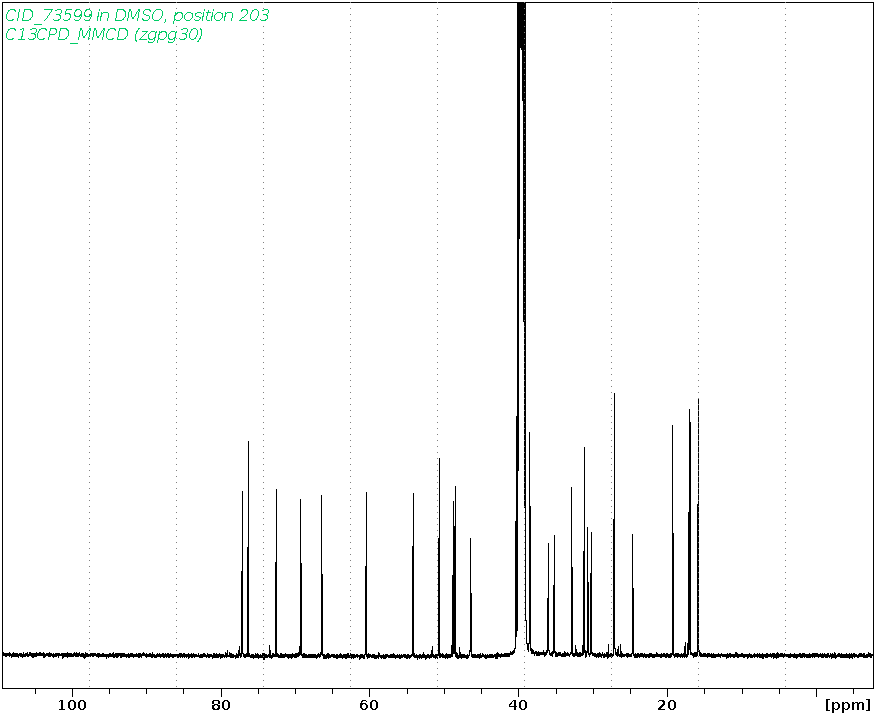Click the title text 'CID_73599 in DMSO, position 203'
Viewport: 877px width, 717px height.
(x=137, y=15)
